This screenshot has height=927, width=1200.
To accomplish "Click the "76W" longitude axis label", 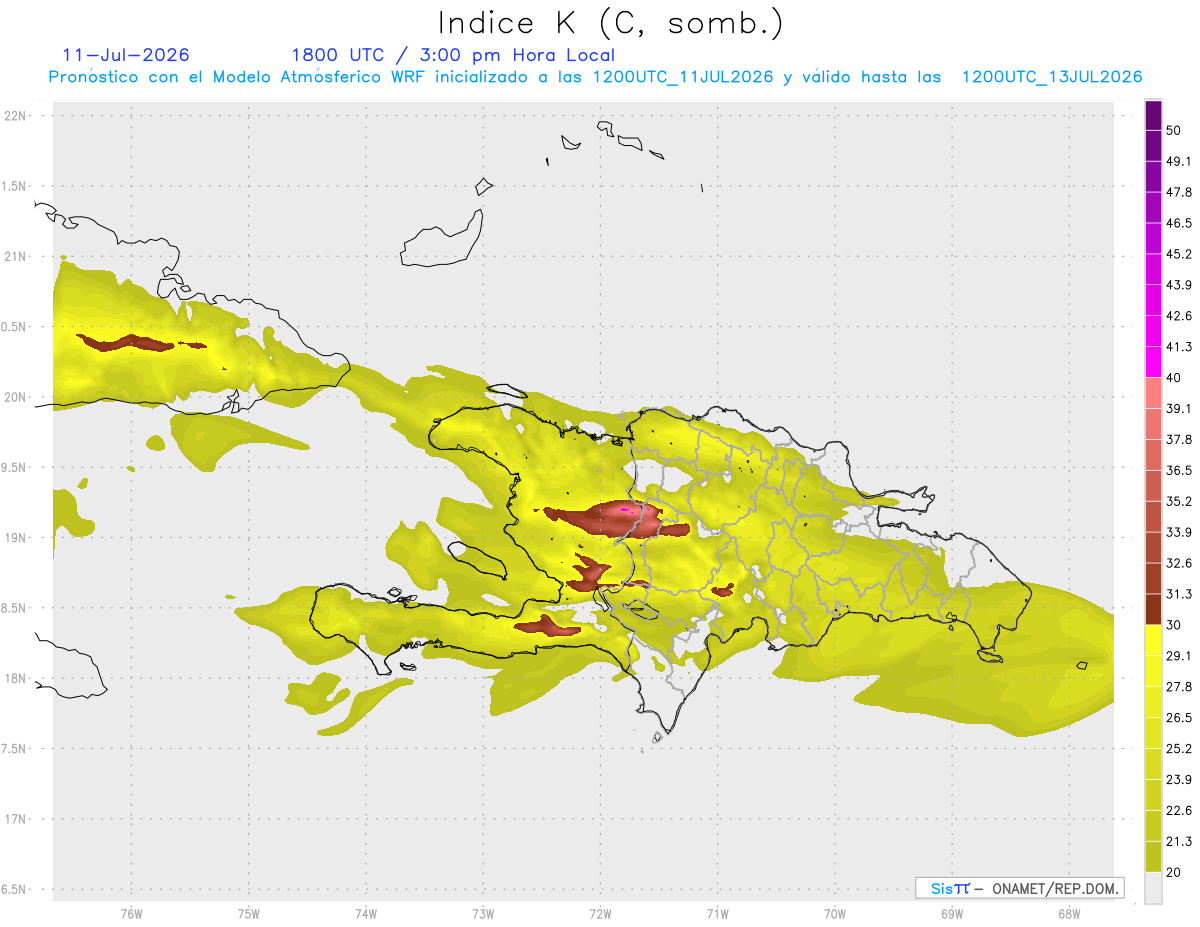I will pyautogui.click(x=131, y=914).
